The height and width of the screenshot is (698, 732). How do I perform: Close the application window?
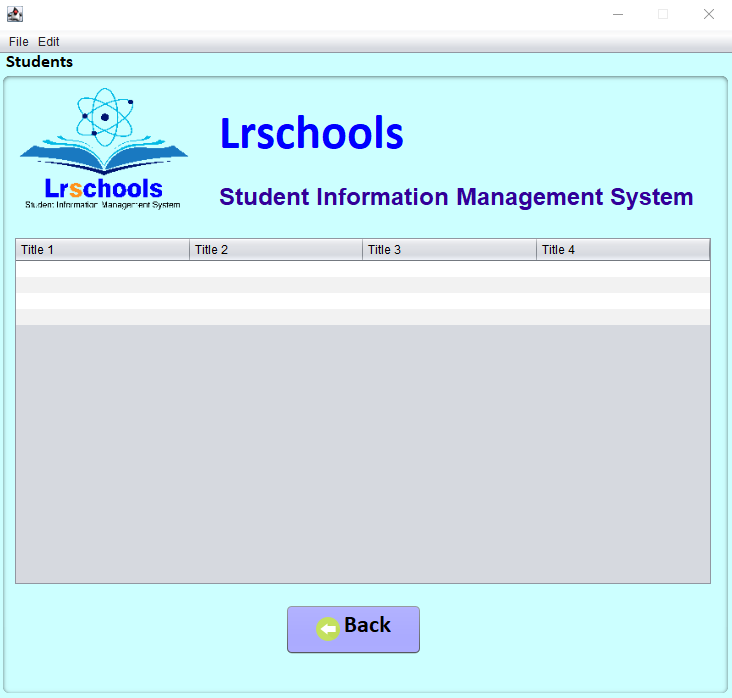tap(709, 14)
